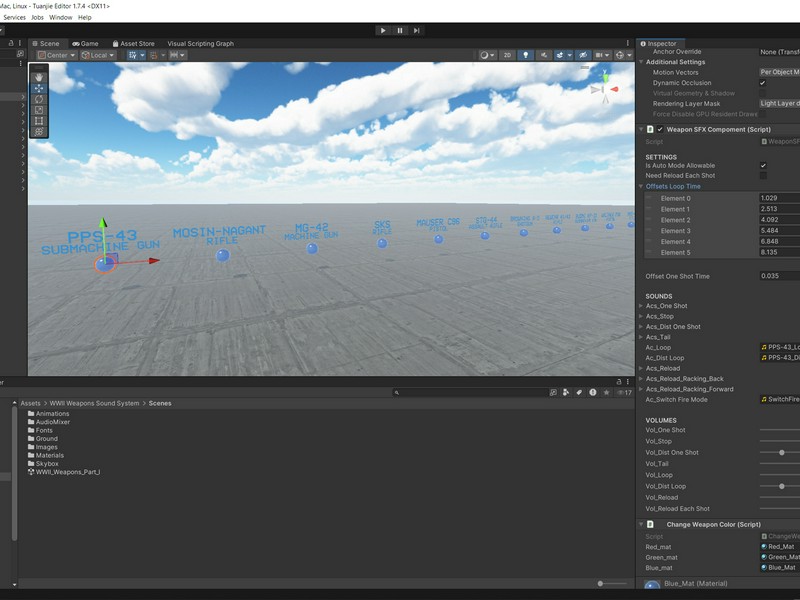Open the Jobs menu
The image size is (800, 600).
point(37,17)
